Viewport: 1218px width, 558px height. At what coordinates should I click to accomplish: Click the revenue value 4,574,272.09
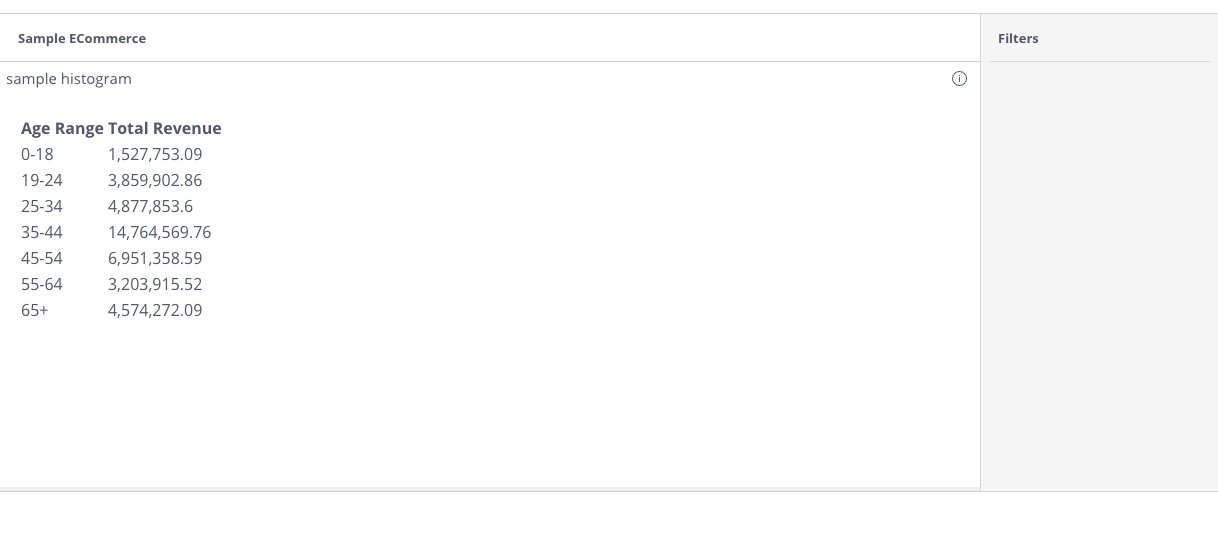(x=155, y=310)
